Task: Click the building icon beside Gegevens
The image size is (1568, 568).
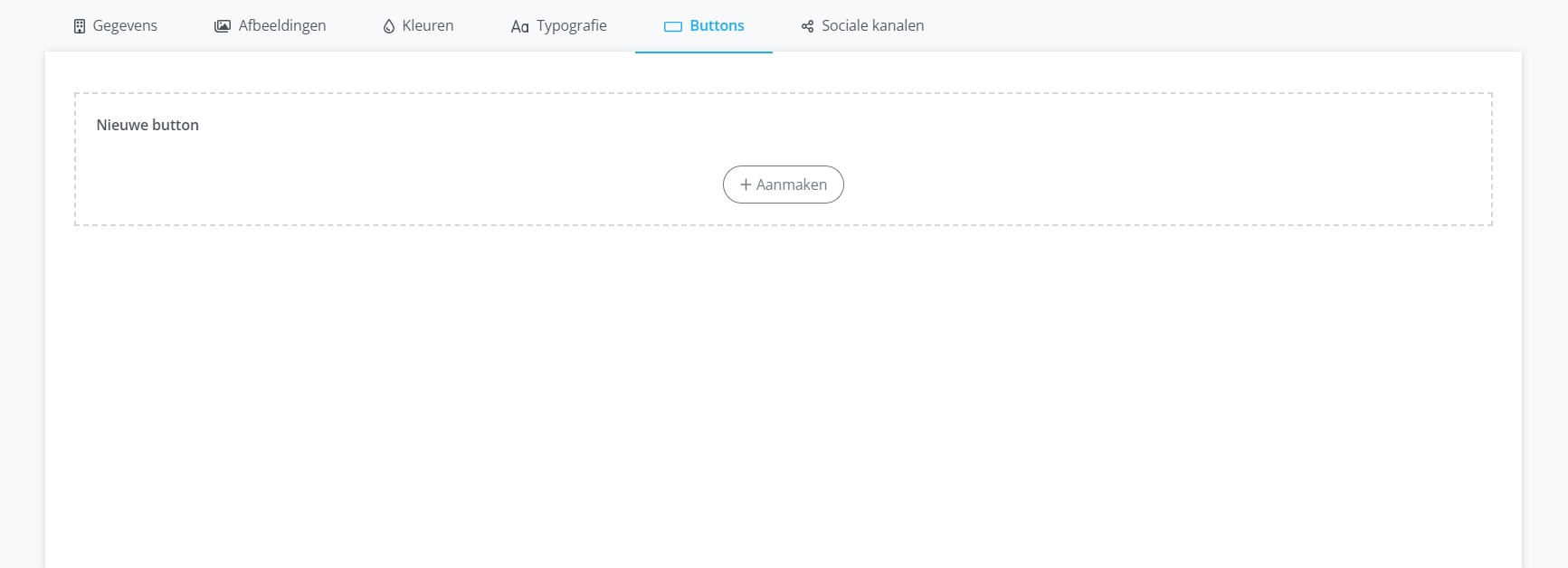Action: 80,26
